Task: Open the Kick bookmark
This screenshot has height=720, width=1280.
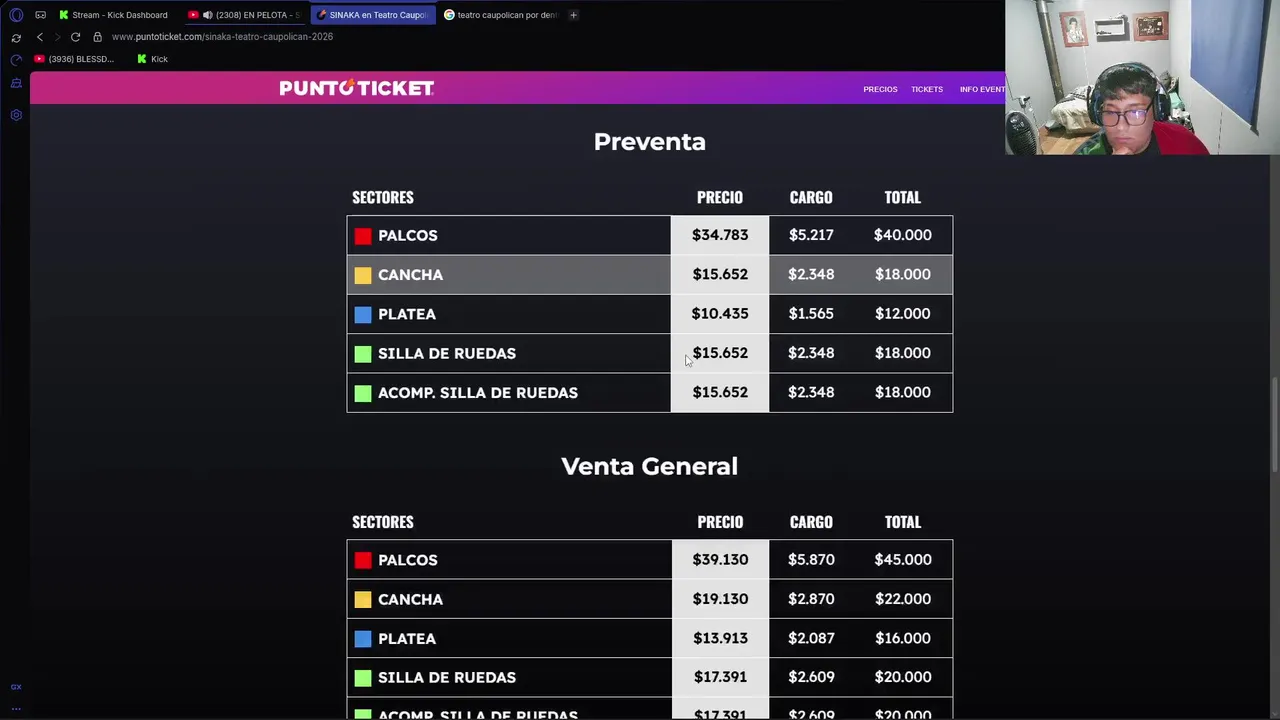Action: point(153,59)
